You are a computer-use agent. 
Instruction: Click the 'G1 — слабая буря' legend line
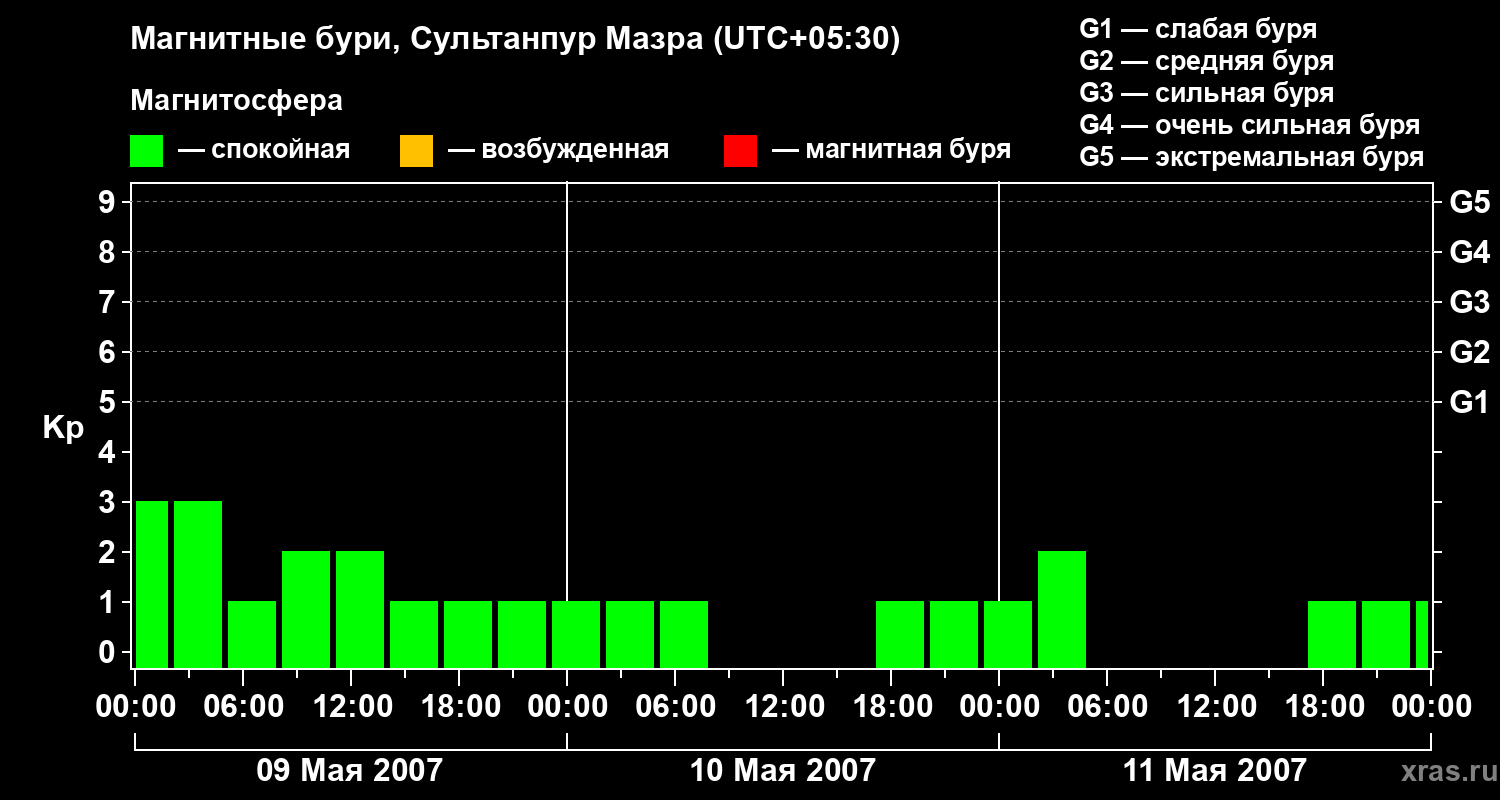pyautogui.click(x=1198, y=29)
